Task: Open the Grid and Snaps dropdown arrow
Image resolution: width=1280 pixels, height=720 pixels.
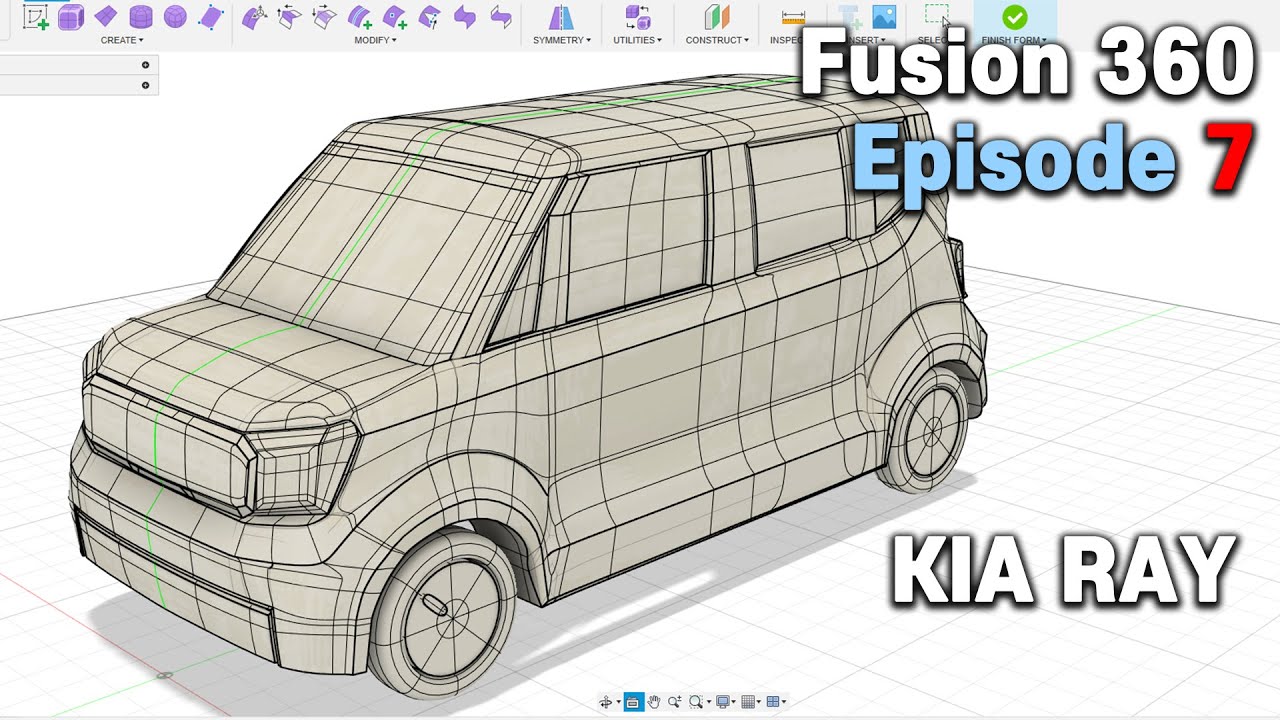Action: [759, 703]
